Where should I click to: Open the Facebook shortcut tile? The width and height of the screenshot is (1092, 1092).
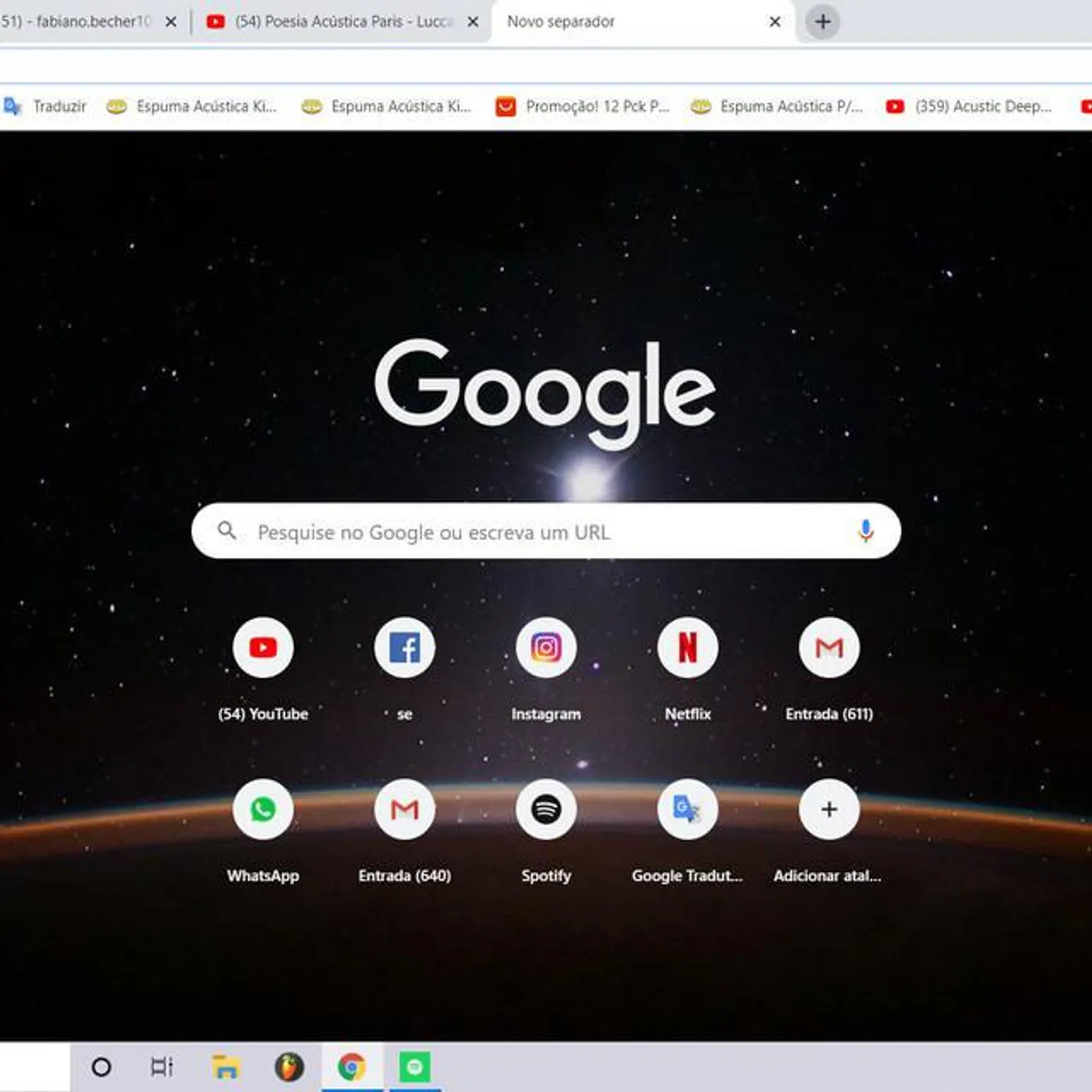pos(404,647)
